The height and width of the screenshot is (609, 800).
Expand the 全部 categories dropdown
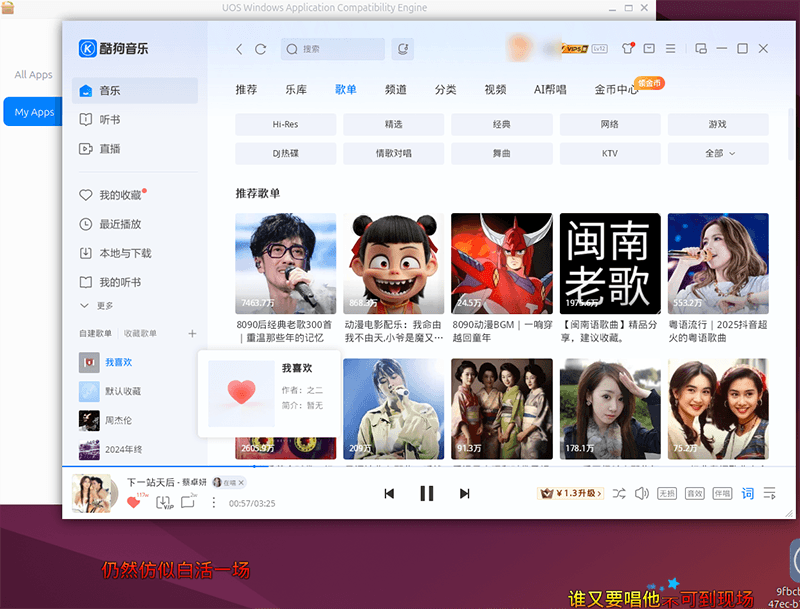pyautogui.click(x=718, y=154)
